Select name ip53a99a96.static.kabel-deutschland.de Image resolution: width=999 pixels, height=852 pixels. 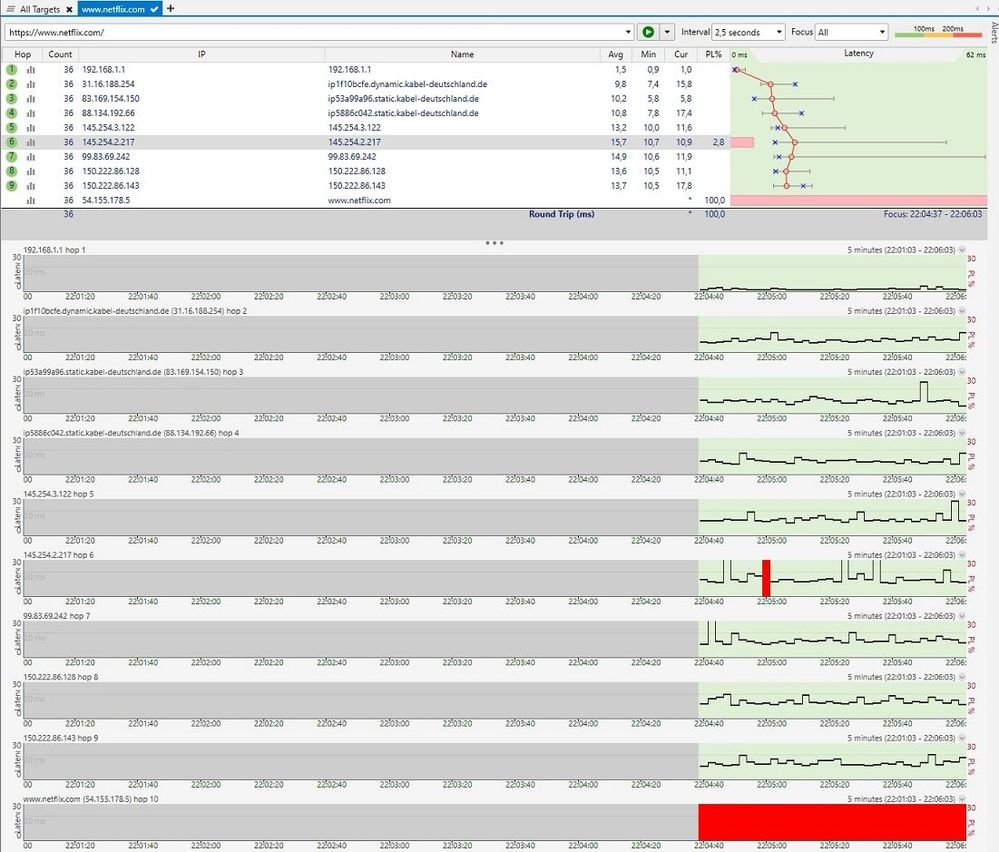tap(403, 99)
